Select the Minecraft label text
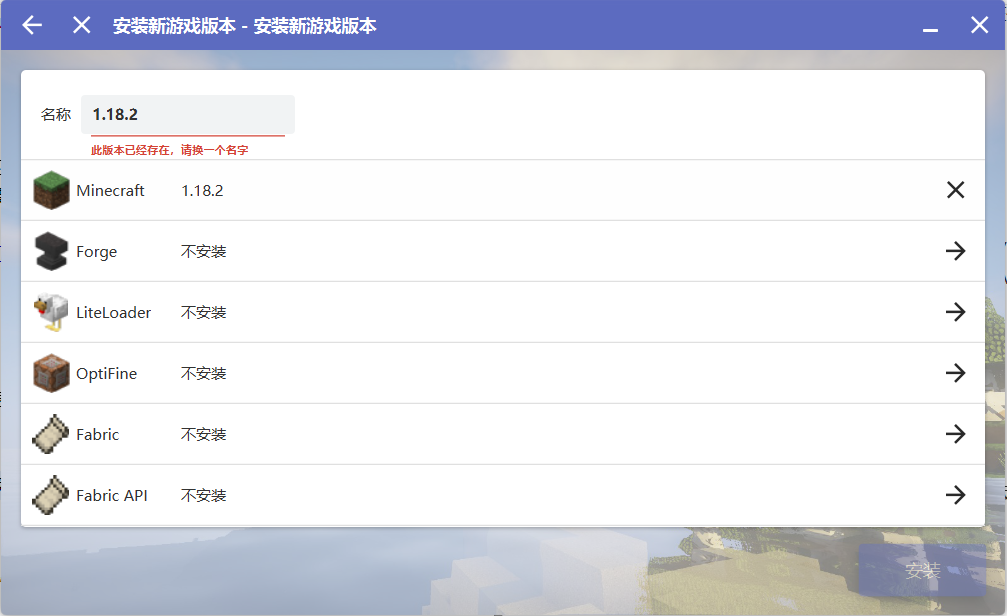Screen dimensions: 1007x616 click(x=110, y=191)
